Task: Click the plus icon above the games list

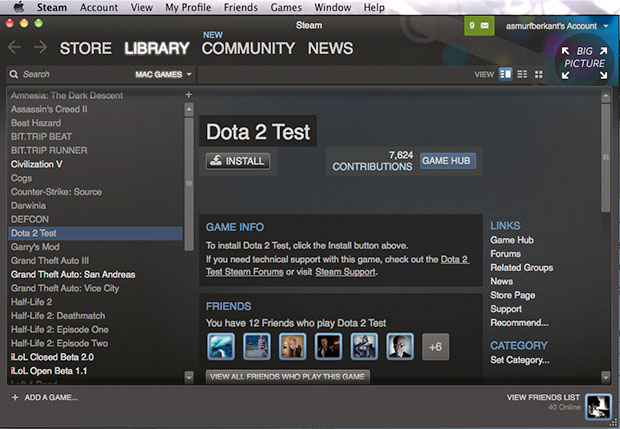Action: [x=189, y=94]
